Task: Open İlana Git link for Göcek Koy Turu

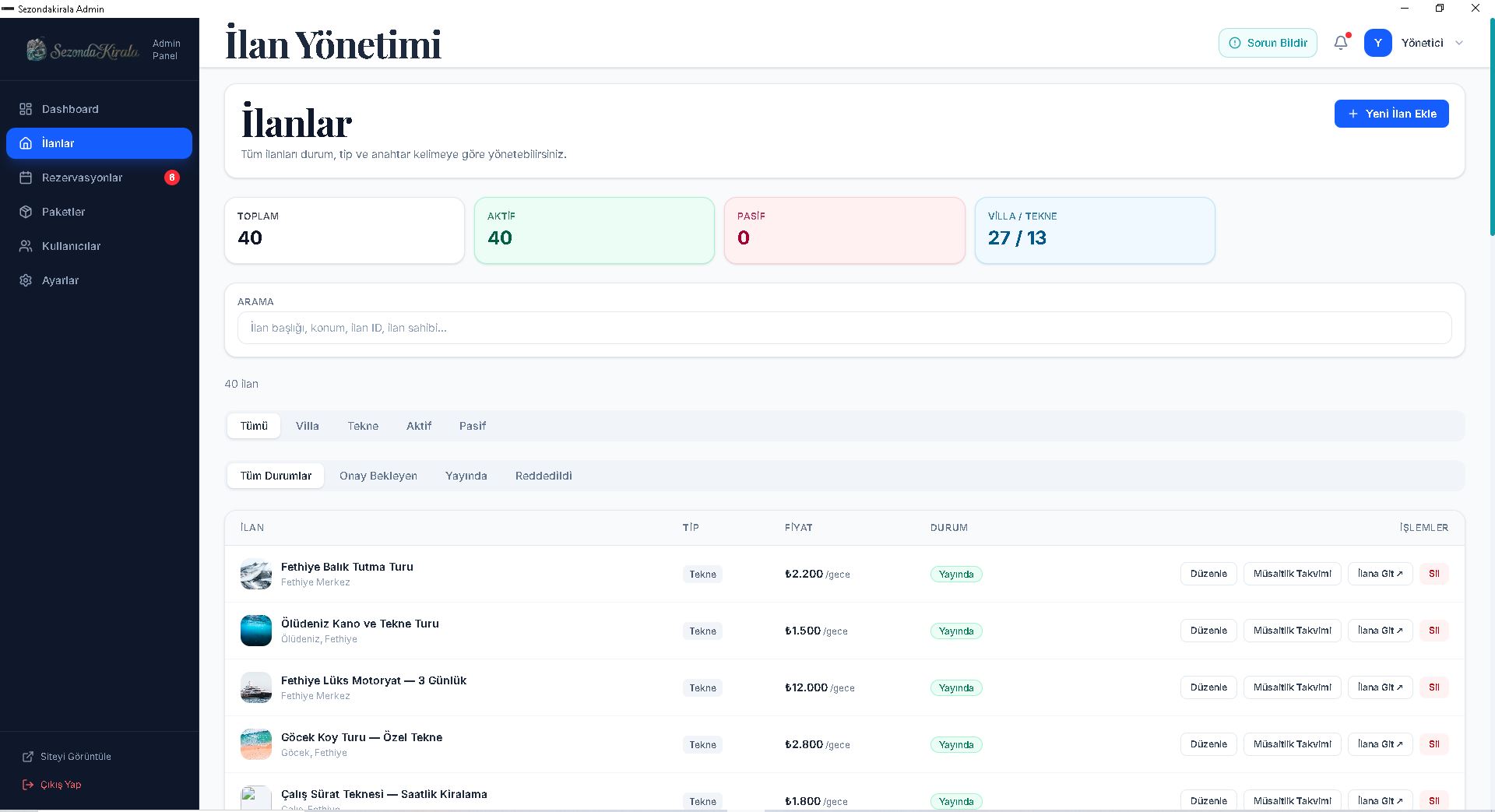Action: coord(1381,744)
